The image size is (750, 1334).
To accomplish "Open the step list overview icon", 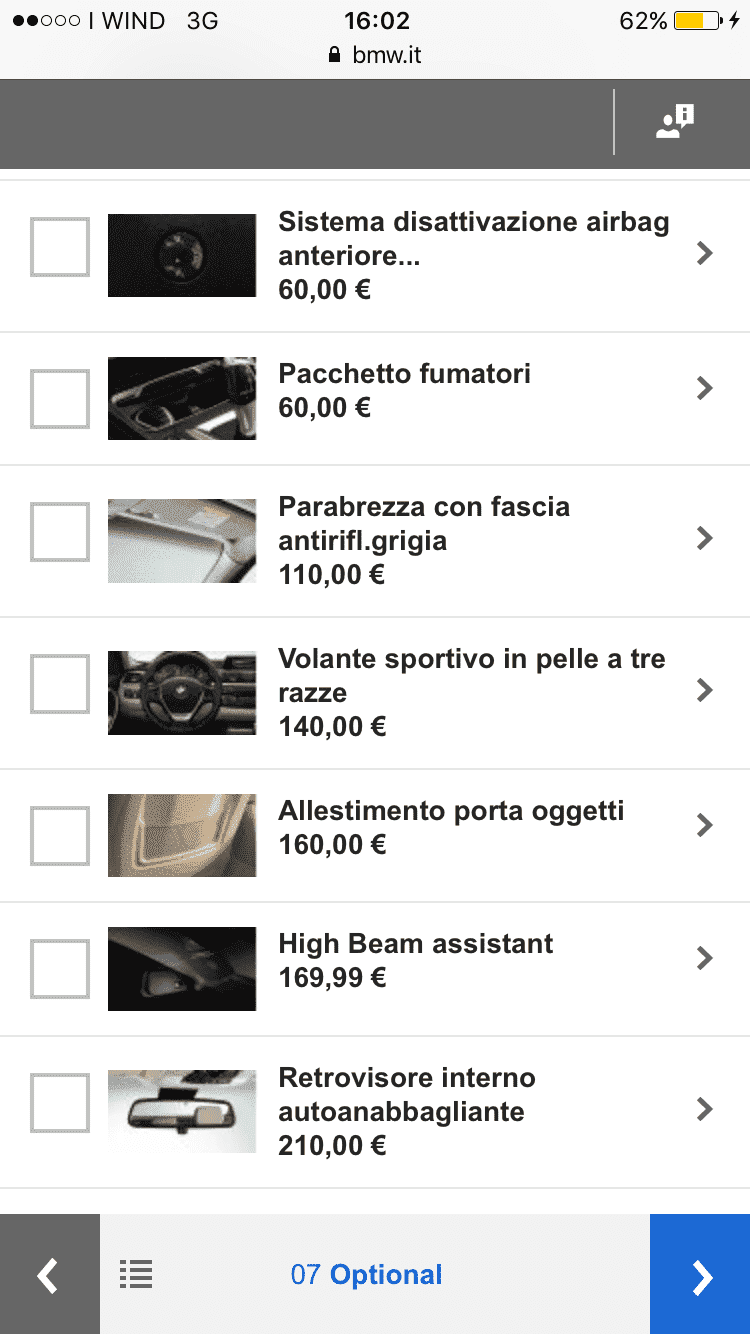I will click(x=136, y=1274).
